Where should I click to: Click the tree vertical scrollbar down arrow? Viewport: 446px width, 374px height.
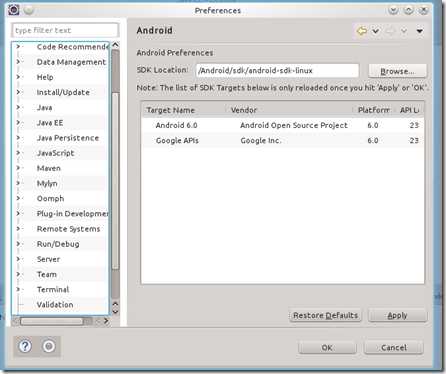point(115,311)
